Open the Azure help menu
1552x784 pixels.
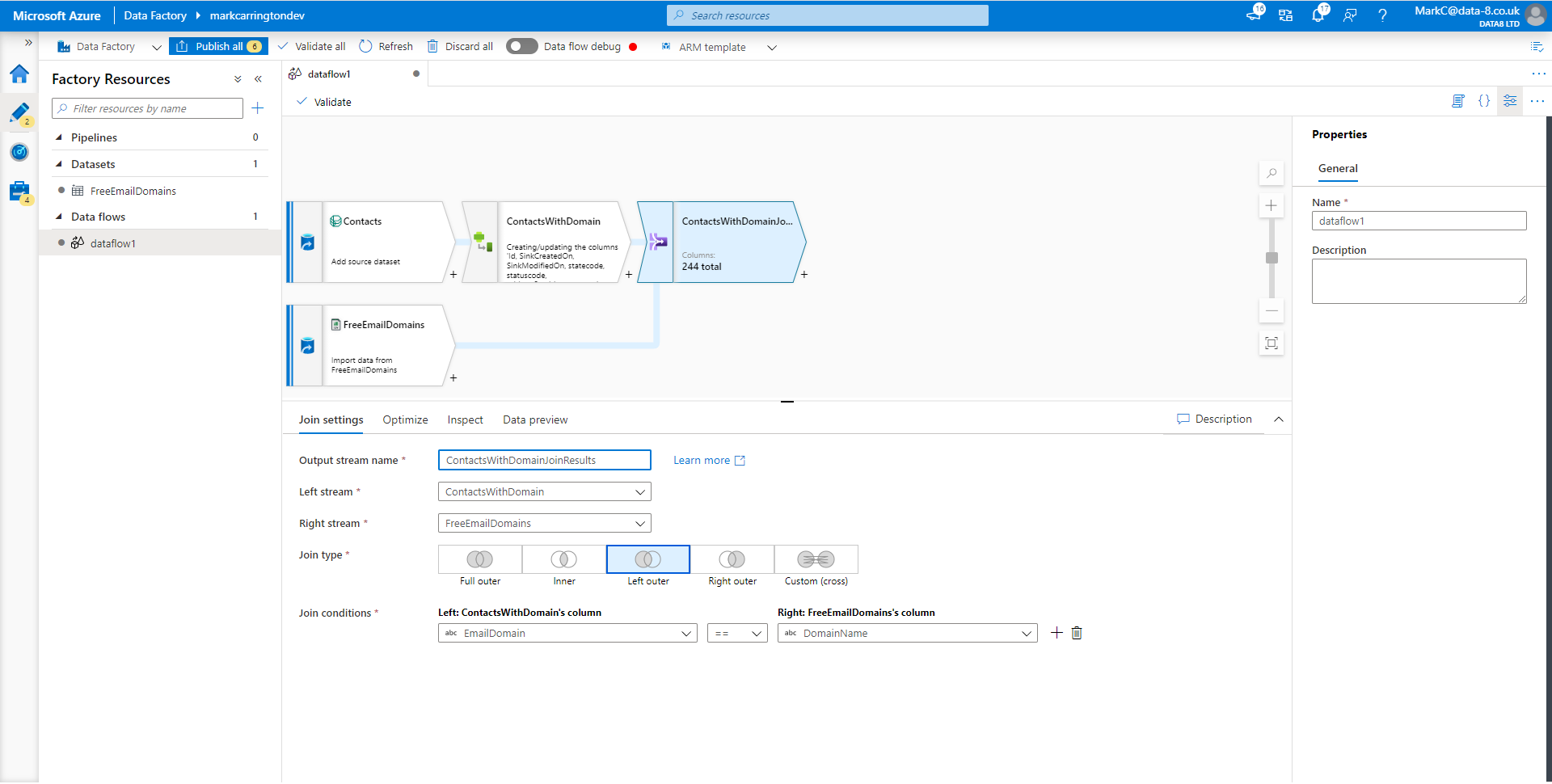(1382, 15)
